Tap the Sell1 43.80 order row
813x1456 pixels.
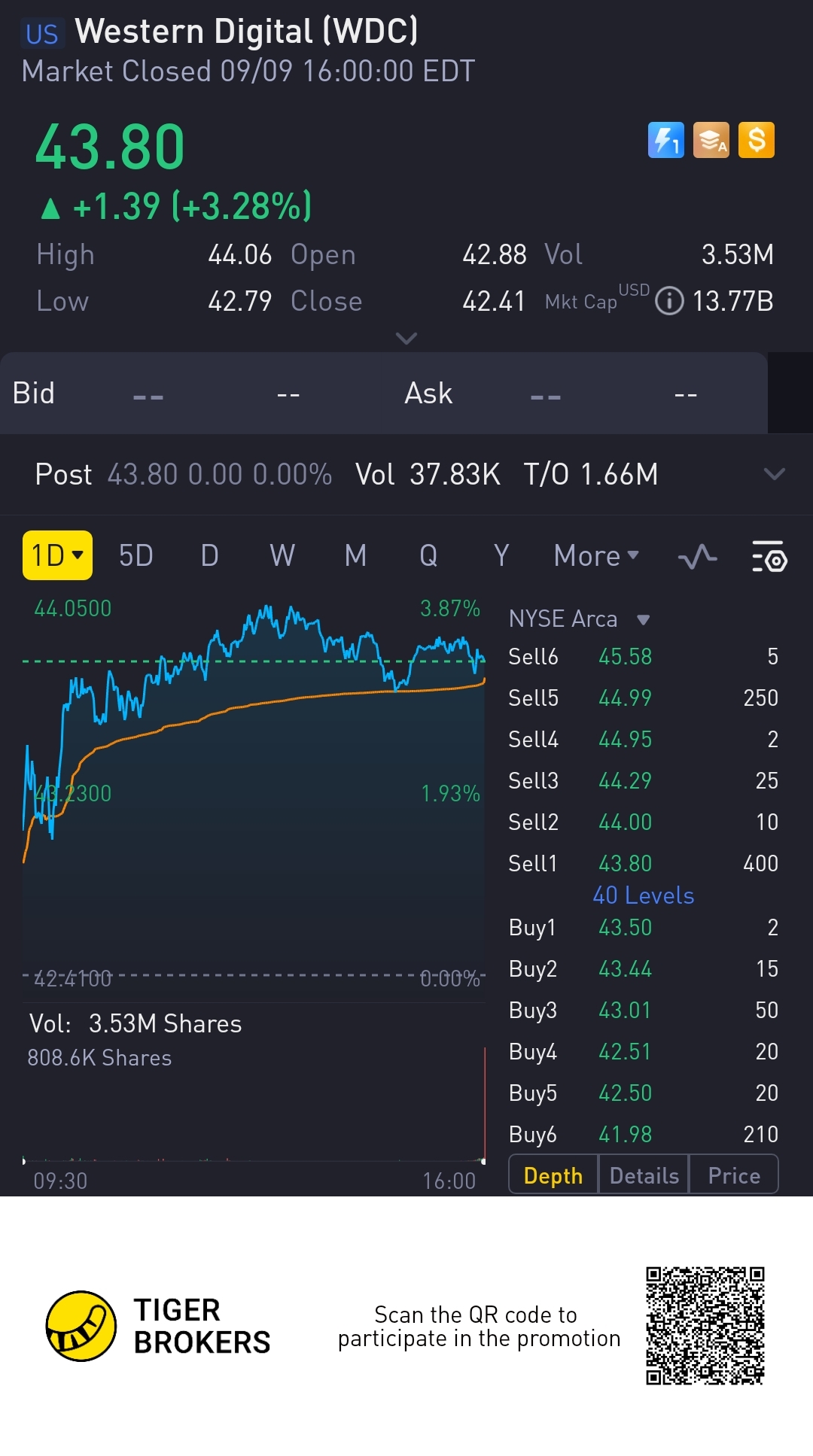coord(643,863)
